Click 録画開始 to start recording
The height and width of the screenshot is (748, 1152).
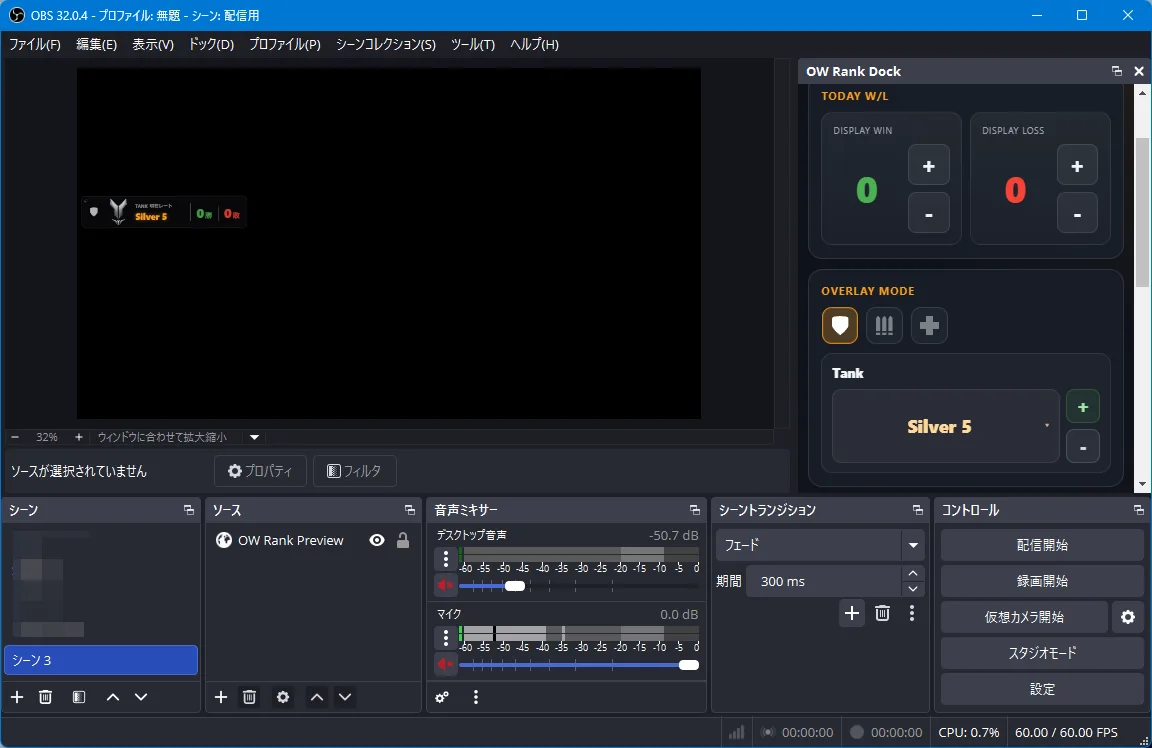click(x=1042, y=581)
